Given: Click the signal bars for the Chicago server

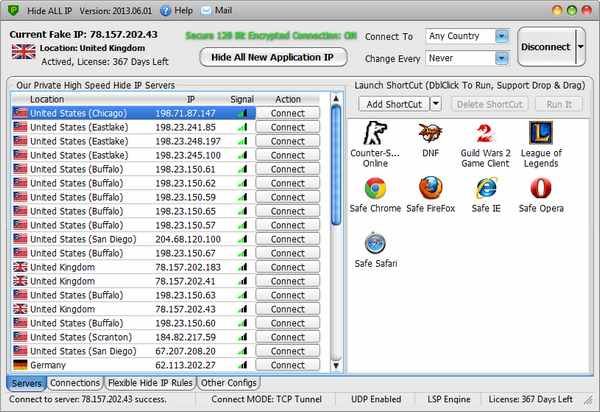Looking at the screenshot, I should 242,113.
